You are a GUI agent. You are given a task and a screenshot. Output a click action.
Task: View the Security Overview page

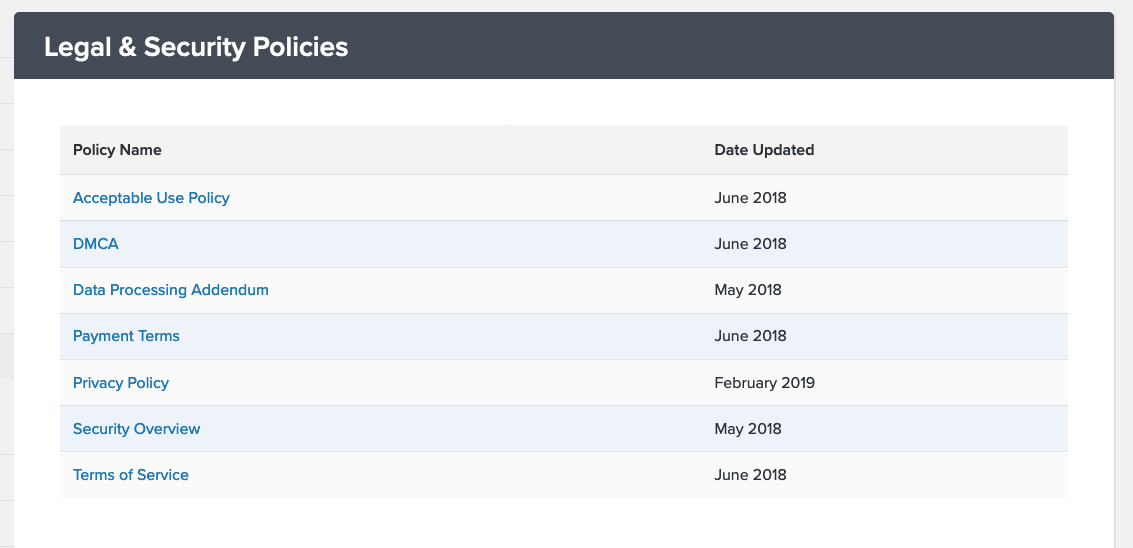[x=137, y=429]
